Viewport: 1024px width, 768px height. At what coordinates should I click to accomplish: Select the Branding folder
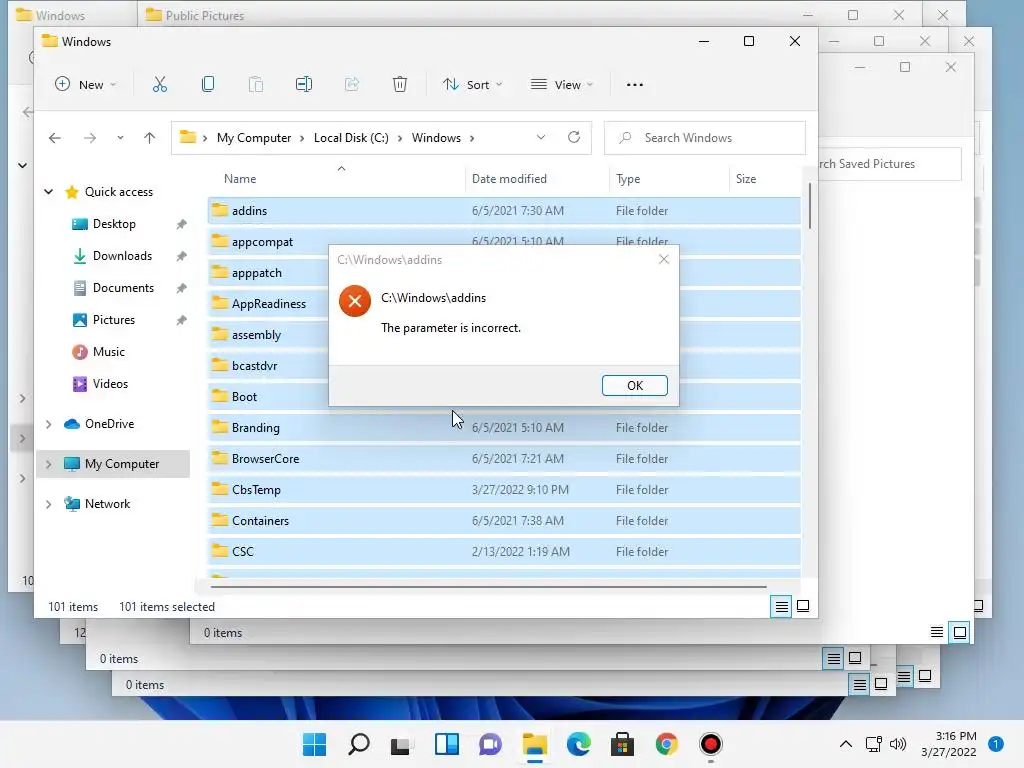coord(504,428)
